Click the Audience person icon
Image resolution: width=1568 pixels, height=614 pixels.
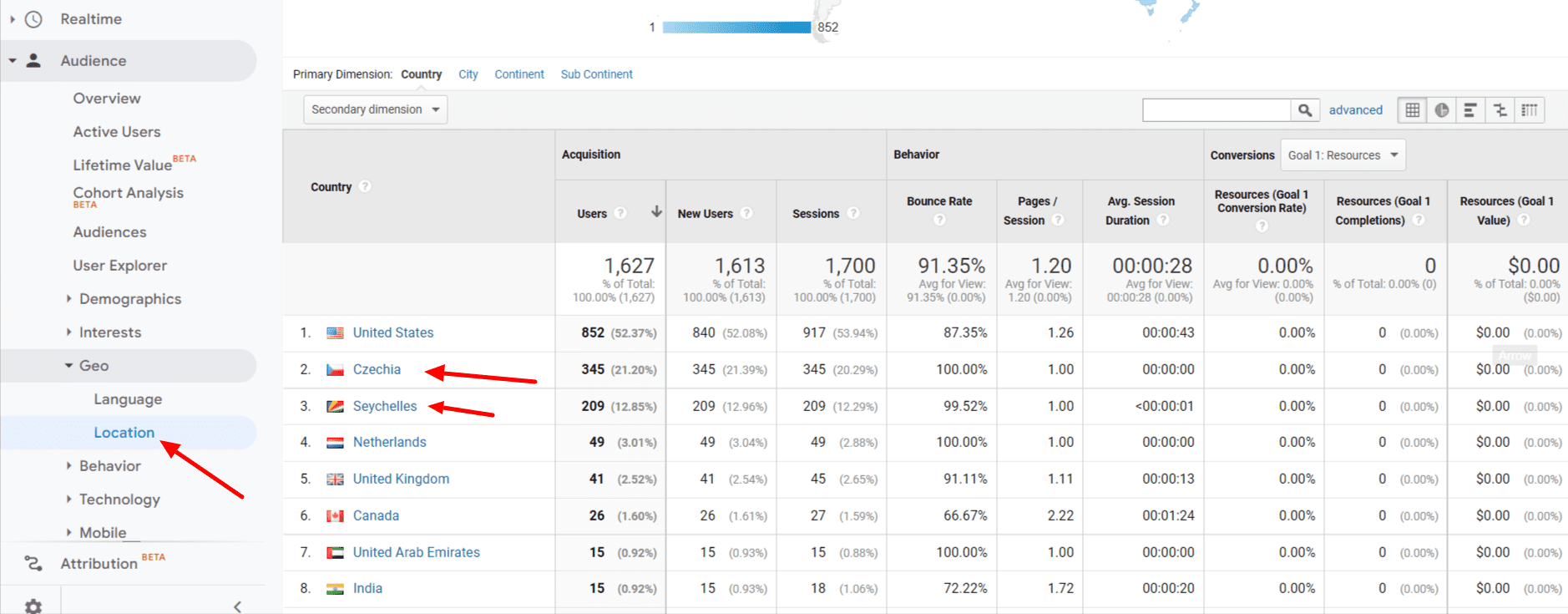click(33, 60)
